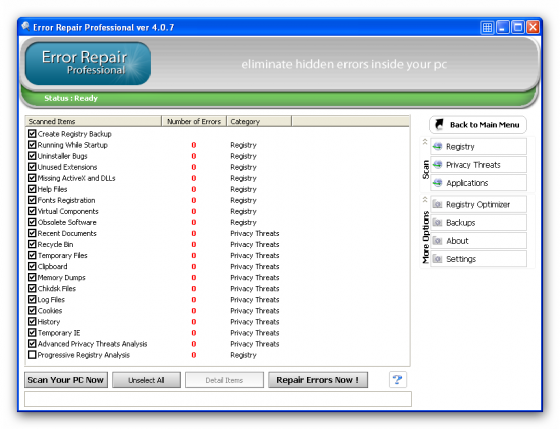The width and height of the screenshot is (560, 429).
Task: Click the Registry scan globe icon
Action: coord(438,146)
